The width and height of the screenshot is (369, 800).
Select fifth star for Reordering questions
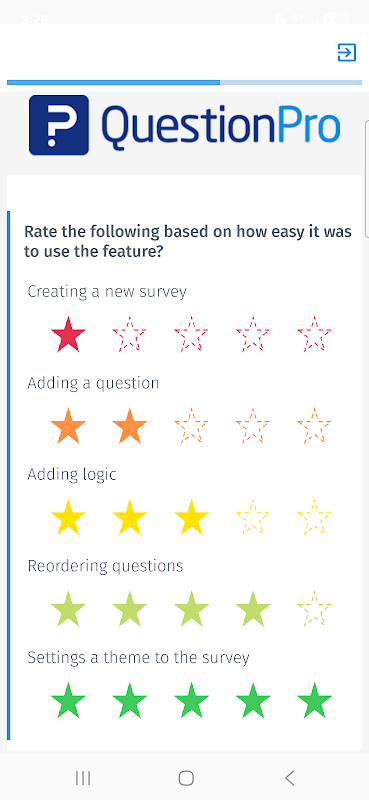(314, 609)
